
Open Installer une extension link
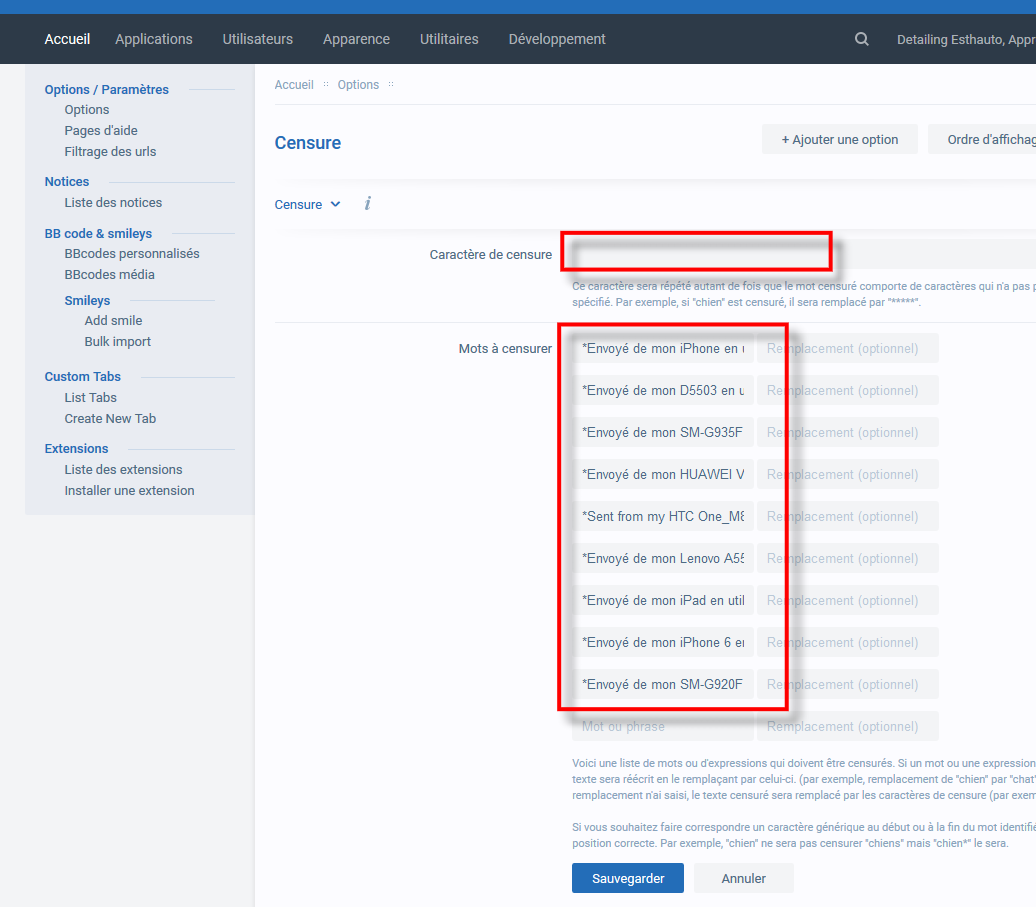point(130,490)
